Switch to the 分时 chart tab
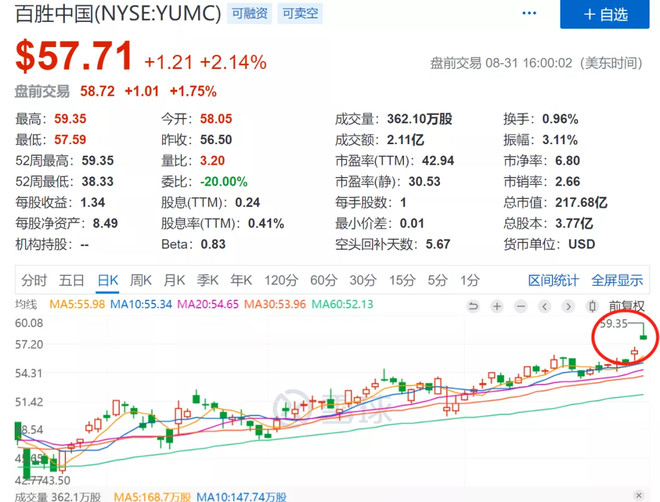This screenshot has width=660, height=502. 34,280
